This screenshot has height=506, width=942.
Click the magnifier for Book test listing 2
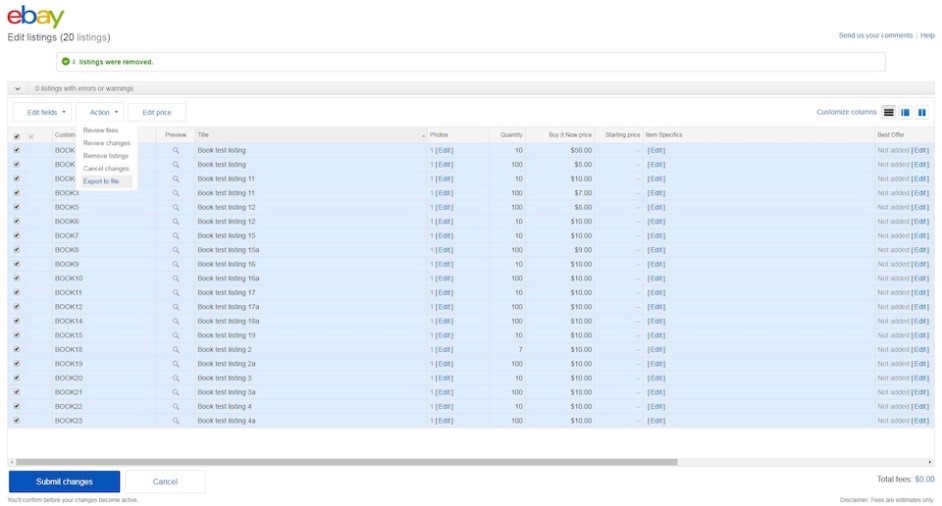coord(176,350)
